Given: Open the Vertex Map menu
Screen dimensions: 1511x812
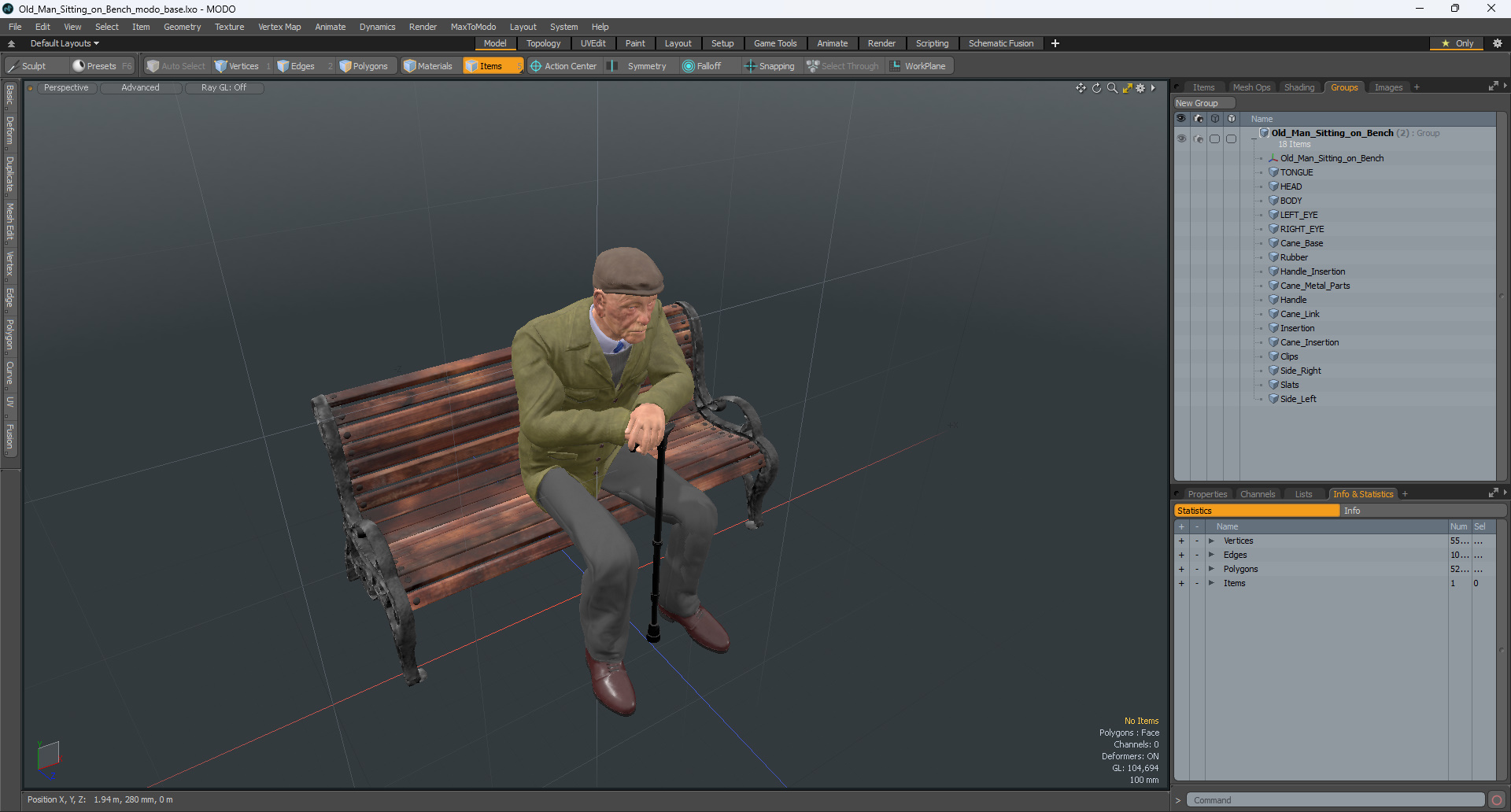Looking at the screenshot, I should coord(279,27).
